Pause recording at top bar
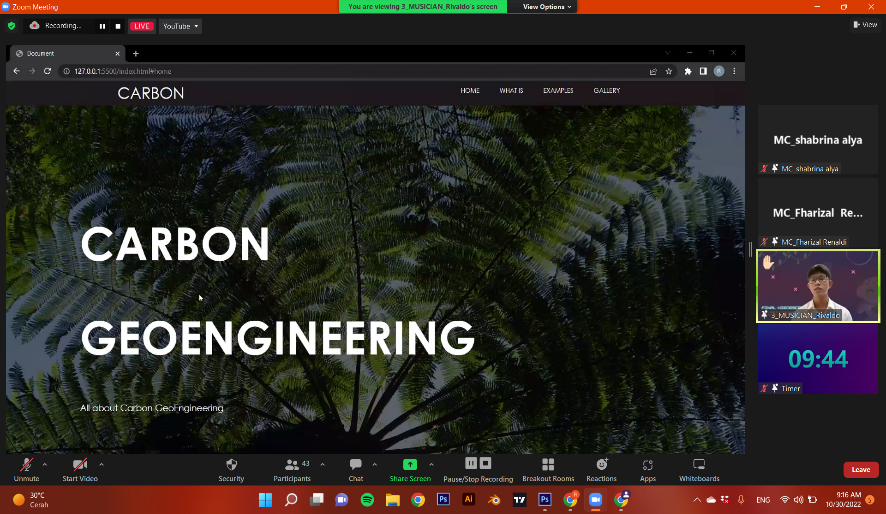 pos(102,26)
